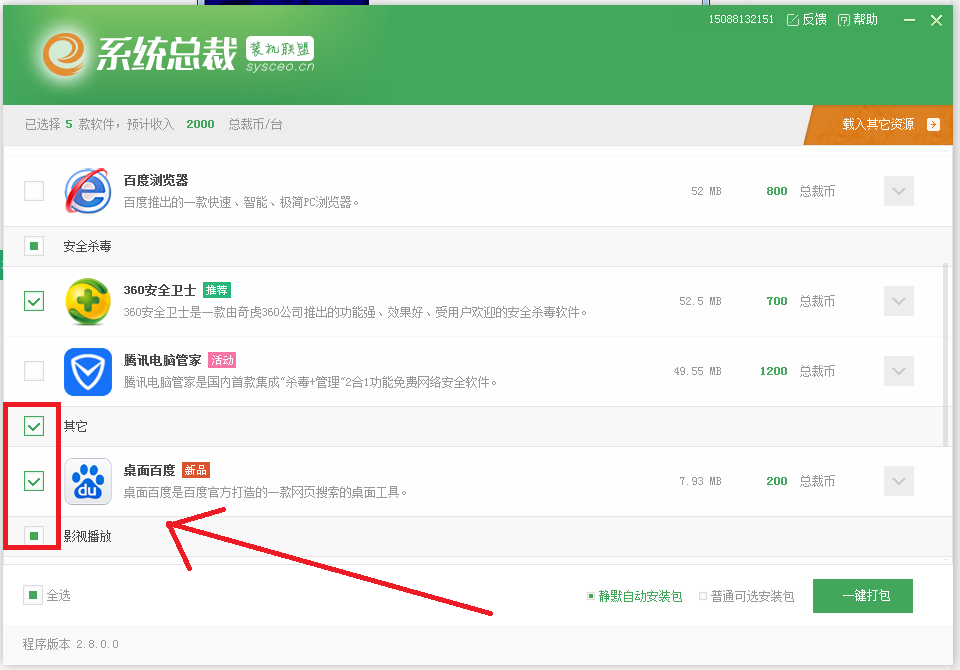This screenshot has width=960, height=670.
Task: Click the 一键打包 button
Action: pyautogui.click(x=863, y=596)
